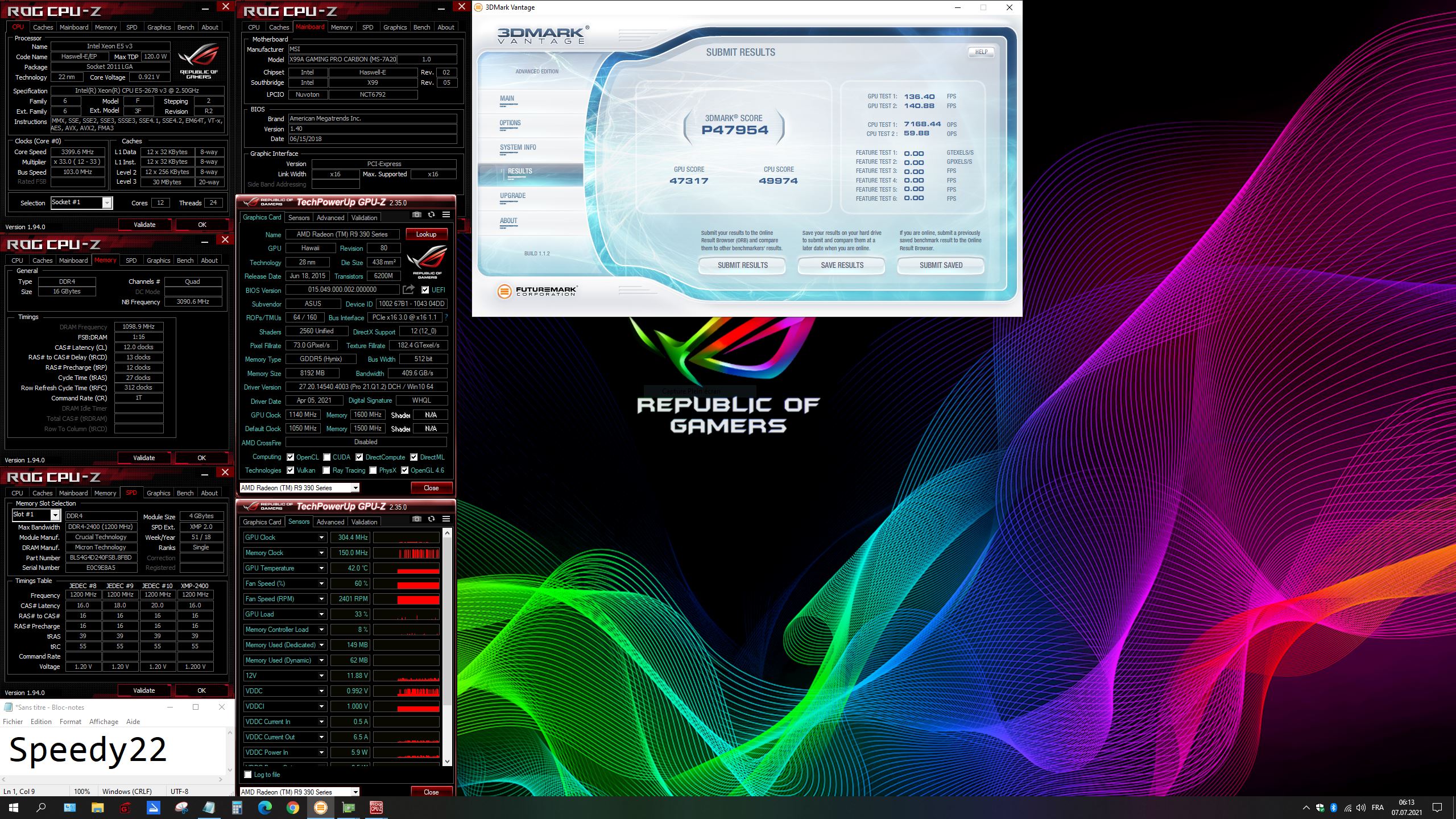Switch to ROG CPU-Z taskbar icon
1456x819 pixels.
pos(377,808)
